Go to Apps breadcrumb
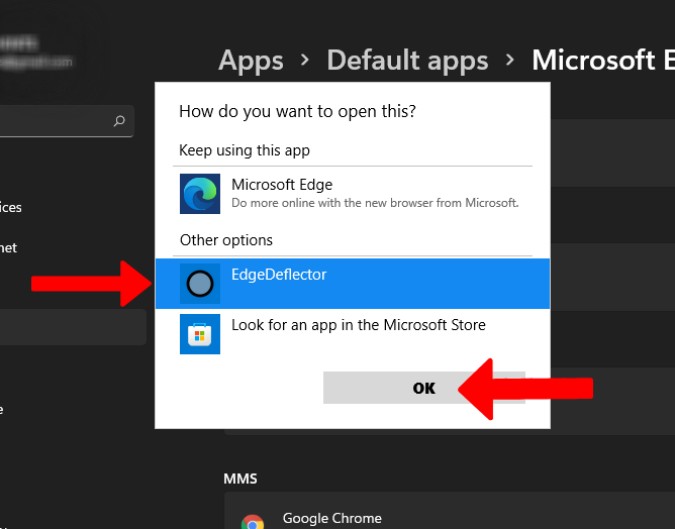This screenshot has height=529, width=675. coord(251,60)
